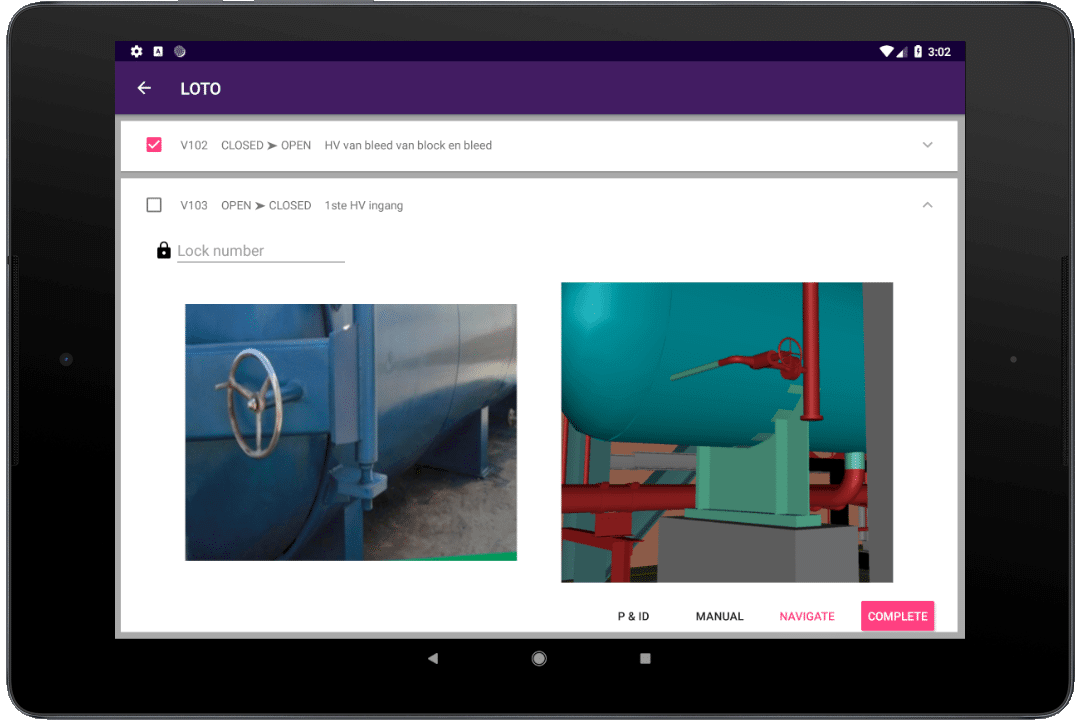Collapse the V103 row chevron

pyautogui.click(x=927, y=205)
